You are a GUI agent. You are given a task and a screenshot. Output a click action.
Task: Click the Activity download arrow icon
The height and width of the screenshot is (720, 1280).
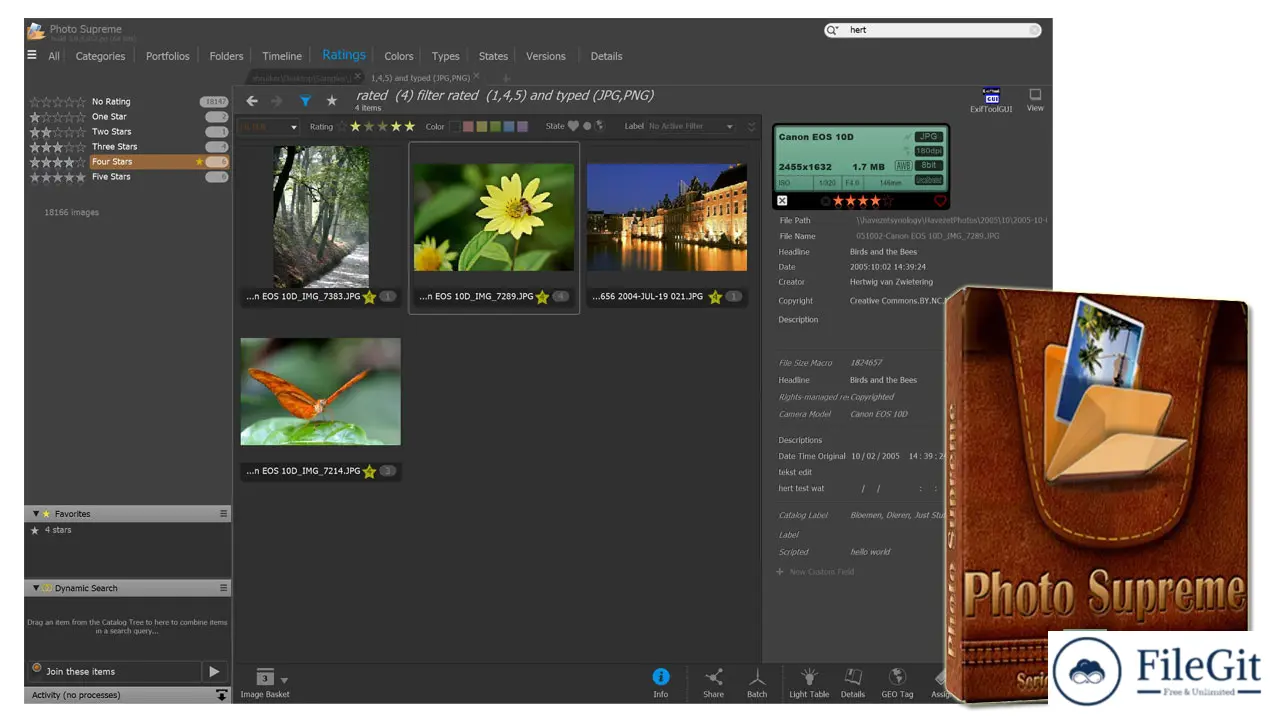click(221, 695)
